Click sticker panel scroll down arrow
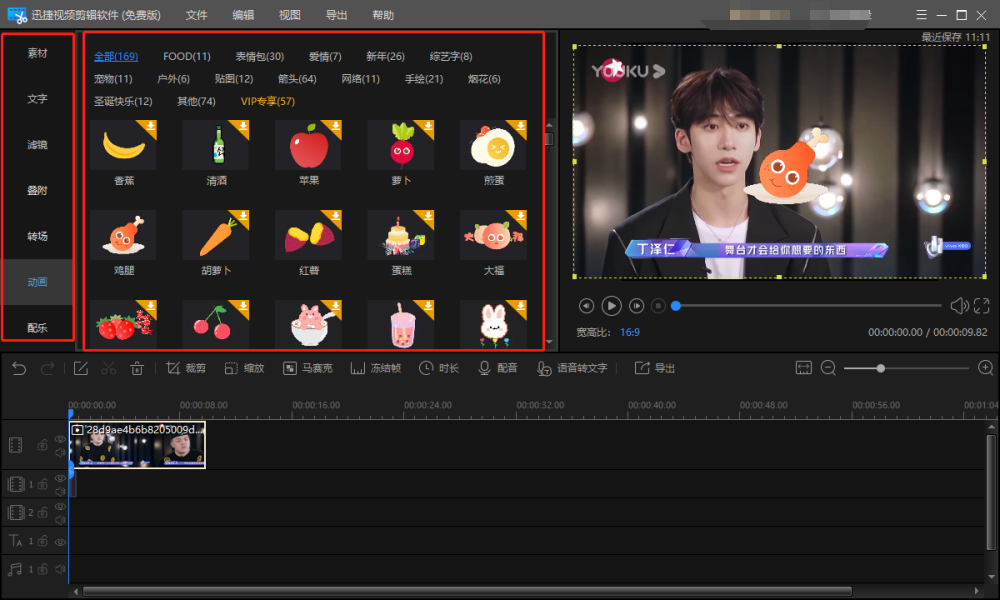This screenshot has width=1000, height=600. (549, 342)
